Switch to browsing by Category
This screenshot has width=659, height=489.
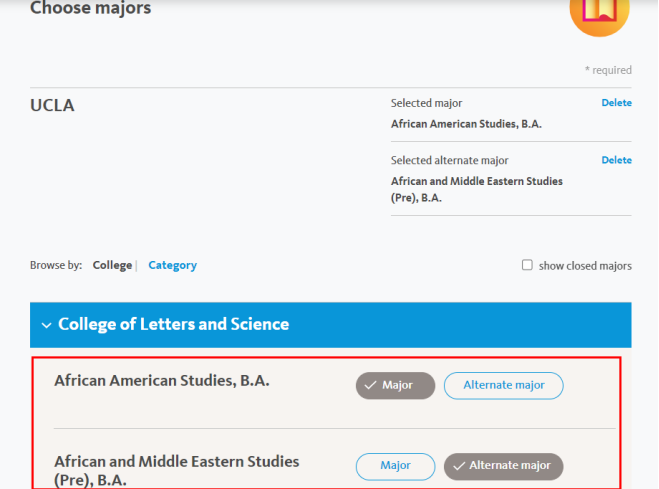click(x=172, y=266)
